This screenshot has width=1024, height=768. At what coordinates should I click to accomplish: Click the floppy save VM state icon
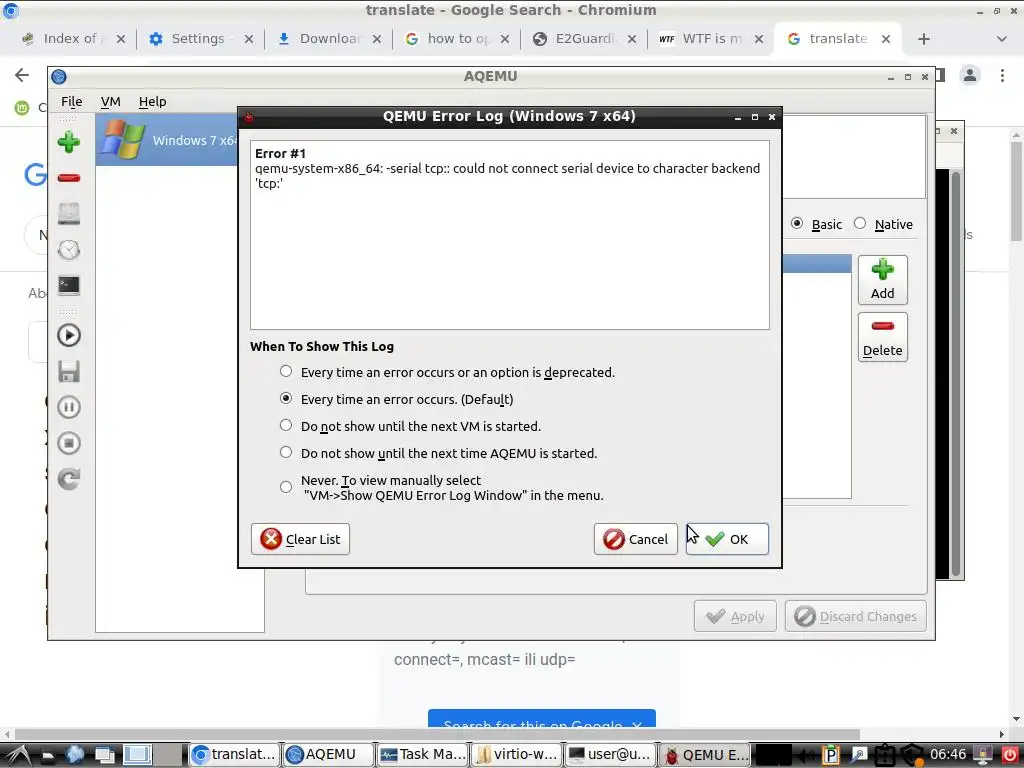[x=69, y=371]
